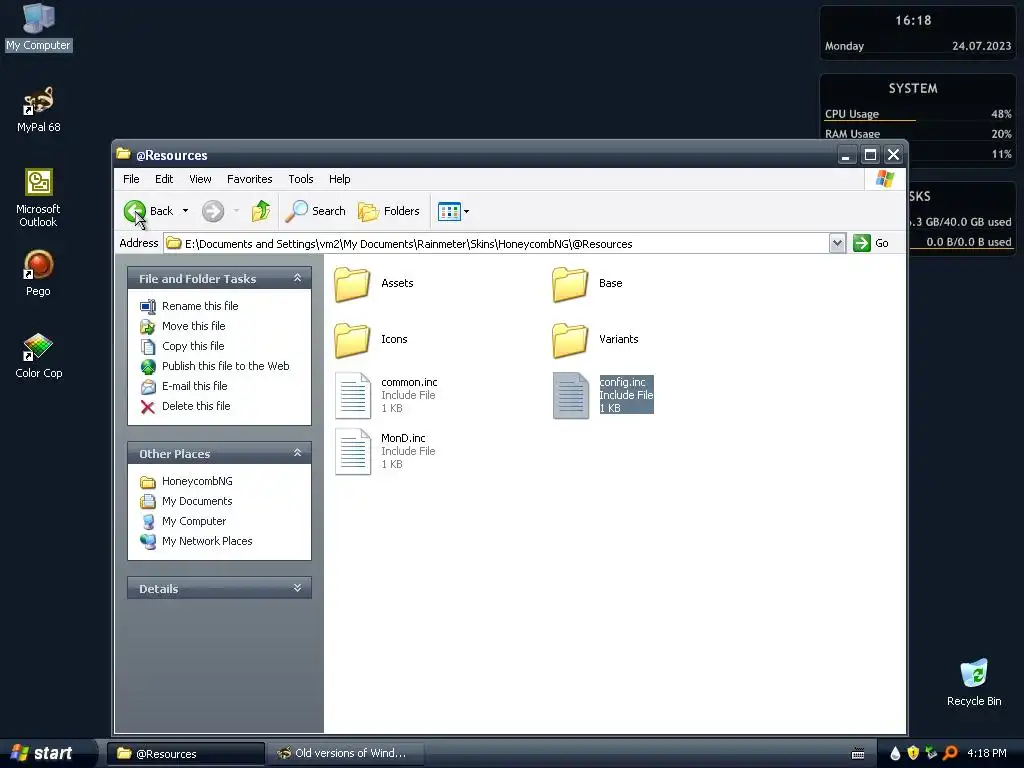Click the 4:18 PM taskbar clock

pos(987,754)
